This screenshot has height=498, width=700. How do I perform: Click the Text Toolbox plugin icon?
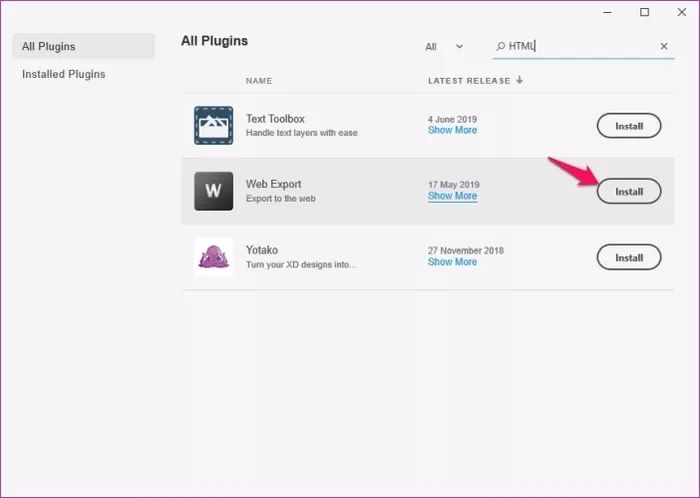coord(213,126)
